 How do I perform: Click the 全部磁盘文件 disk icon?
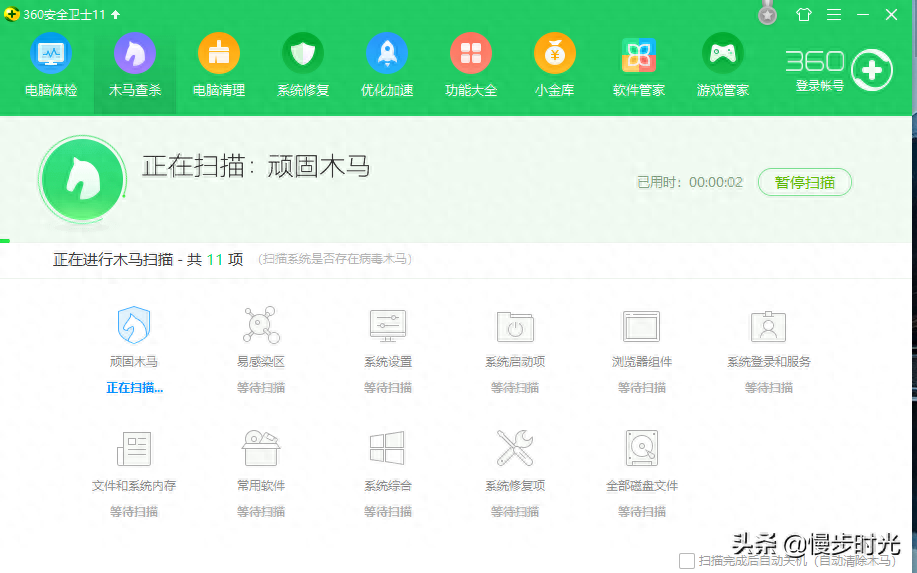[x=642, y=449]
